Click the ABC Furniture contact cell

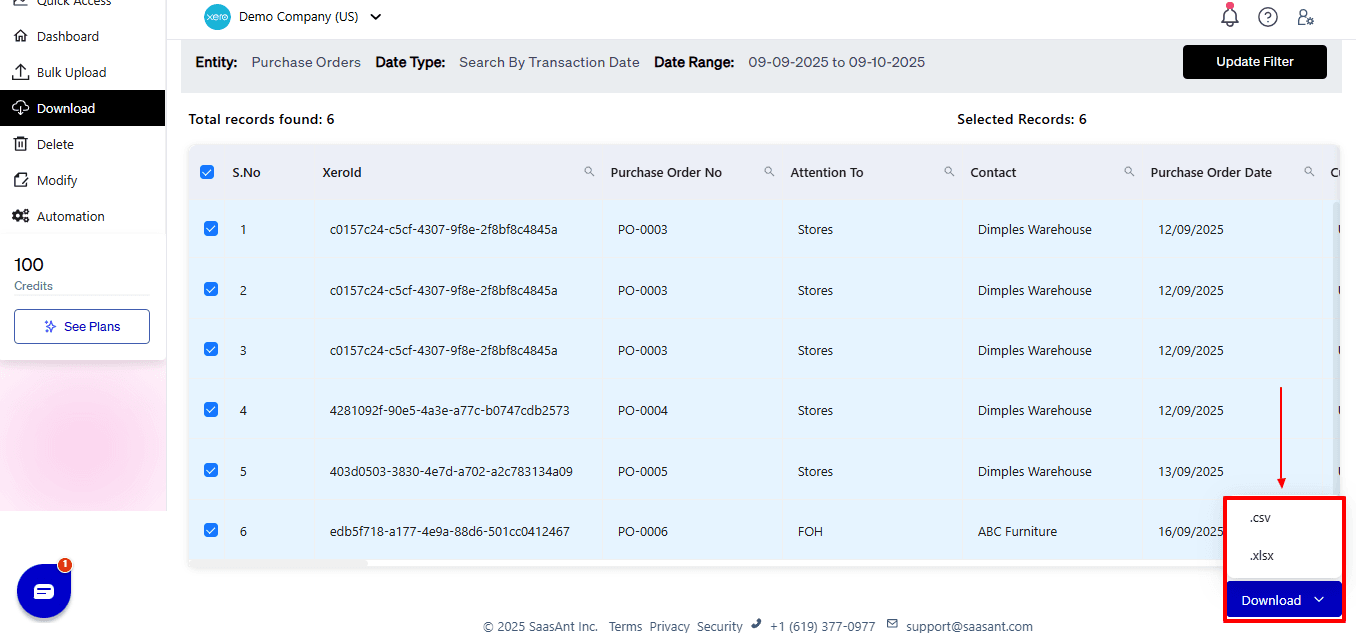(x=1017, y=531)
